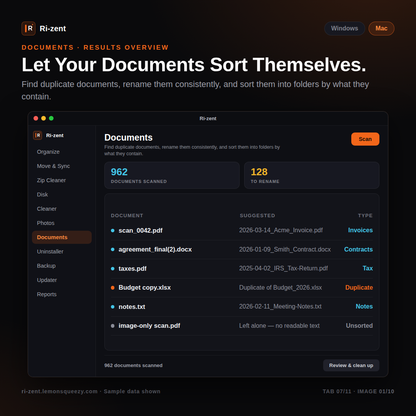The height and width of the screenshot is (416, 416).
Task: Click the SUGGESTED column header
Action: 257,216
